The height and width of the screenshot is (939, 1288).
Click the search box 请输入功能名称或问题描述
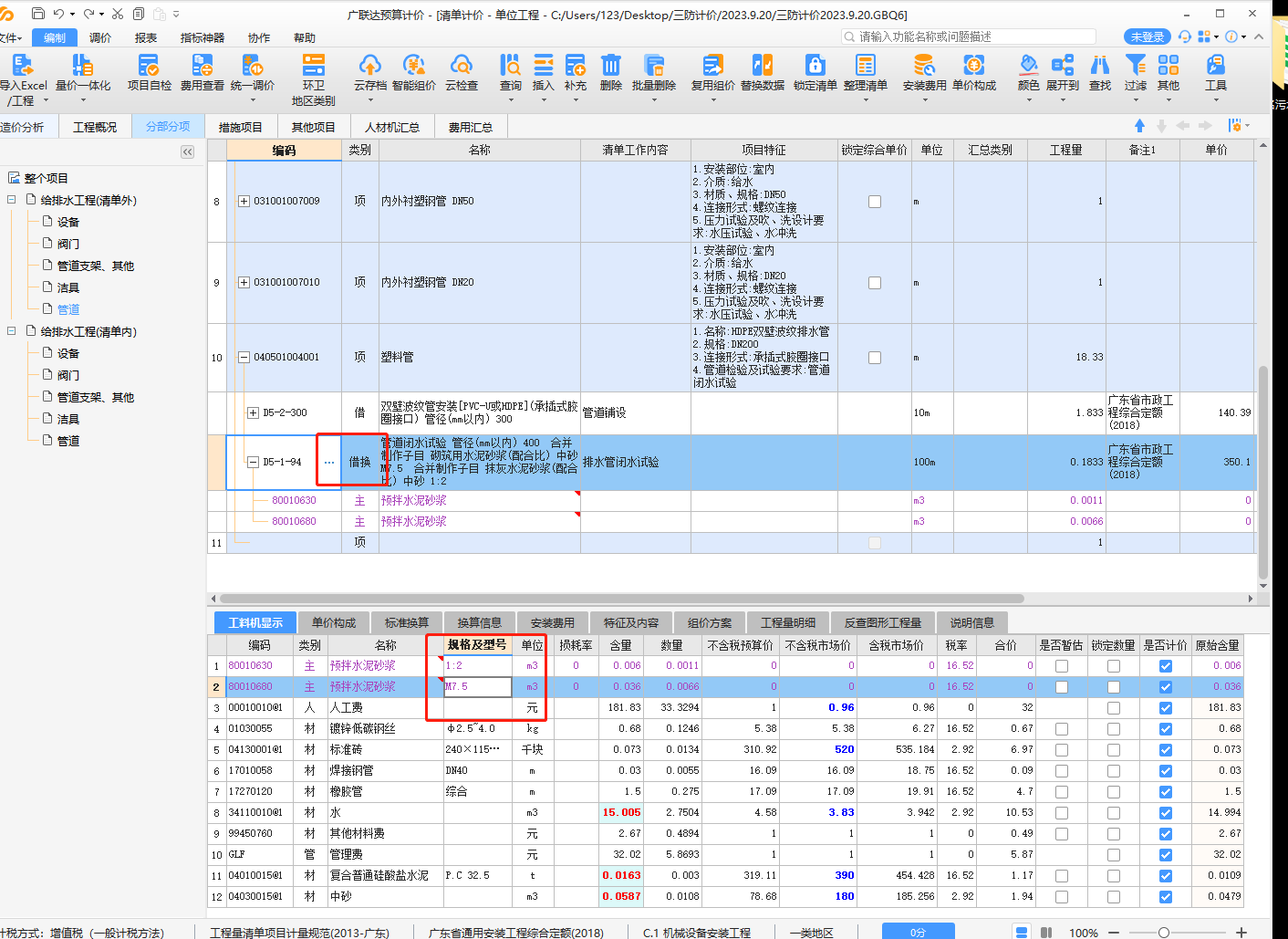[x=969, y=37]
